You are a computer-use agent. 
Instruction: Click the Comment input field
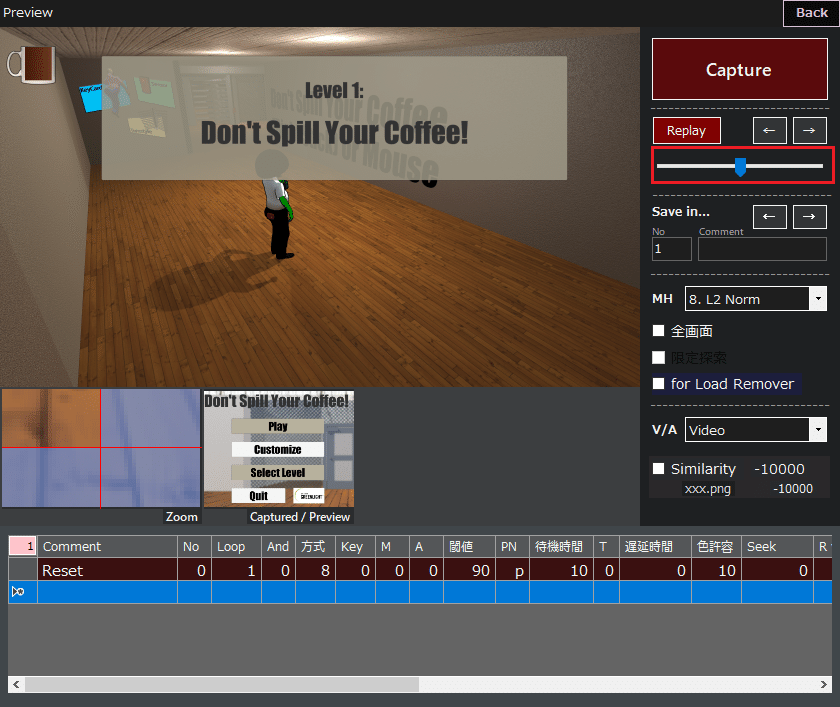[762, 249]
